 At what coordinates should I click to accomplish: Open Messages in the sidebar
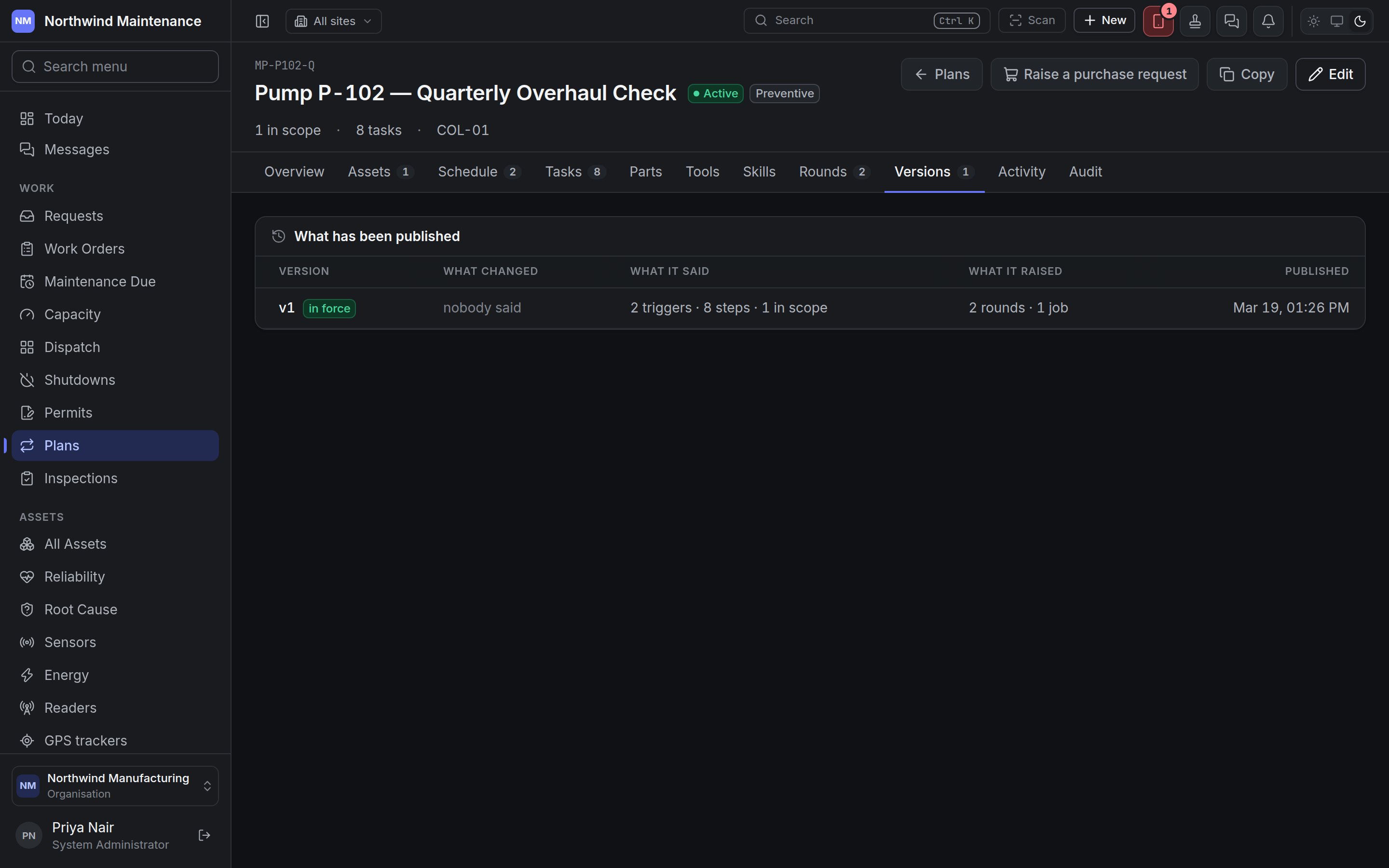(115, 149)
